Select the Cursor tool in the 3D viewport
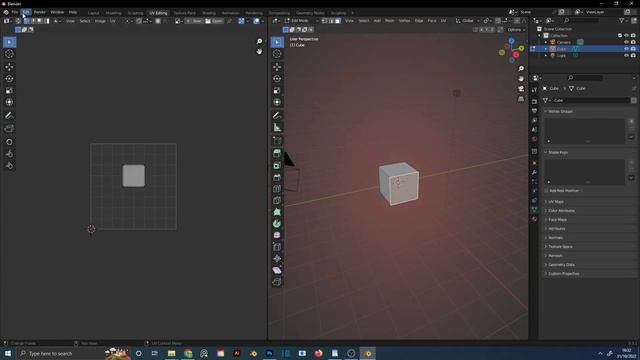This screenshot has width=640, height=360. point(277,53)
